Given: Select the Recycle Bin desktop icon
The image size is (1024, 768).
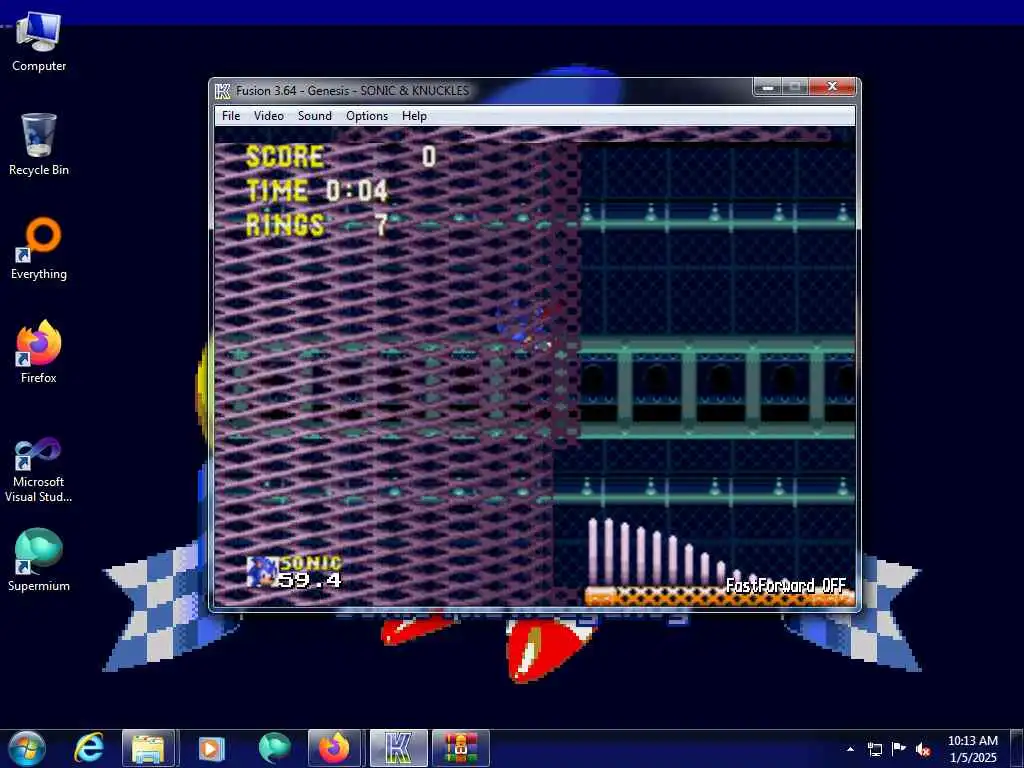Looking at the screenshot, I should [x=39, y=144].
